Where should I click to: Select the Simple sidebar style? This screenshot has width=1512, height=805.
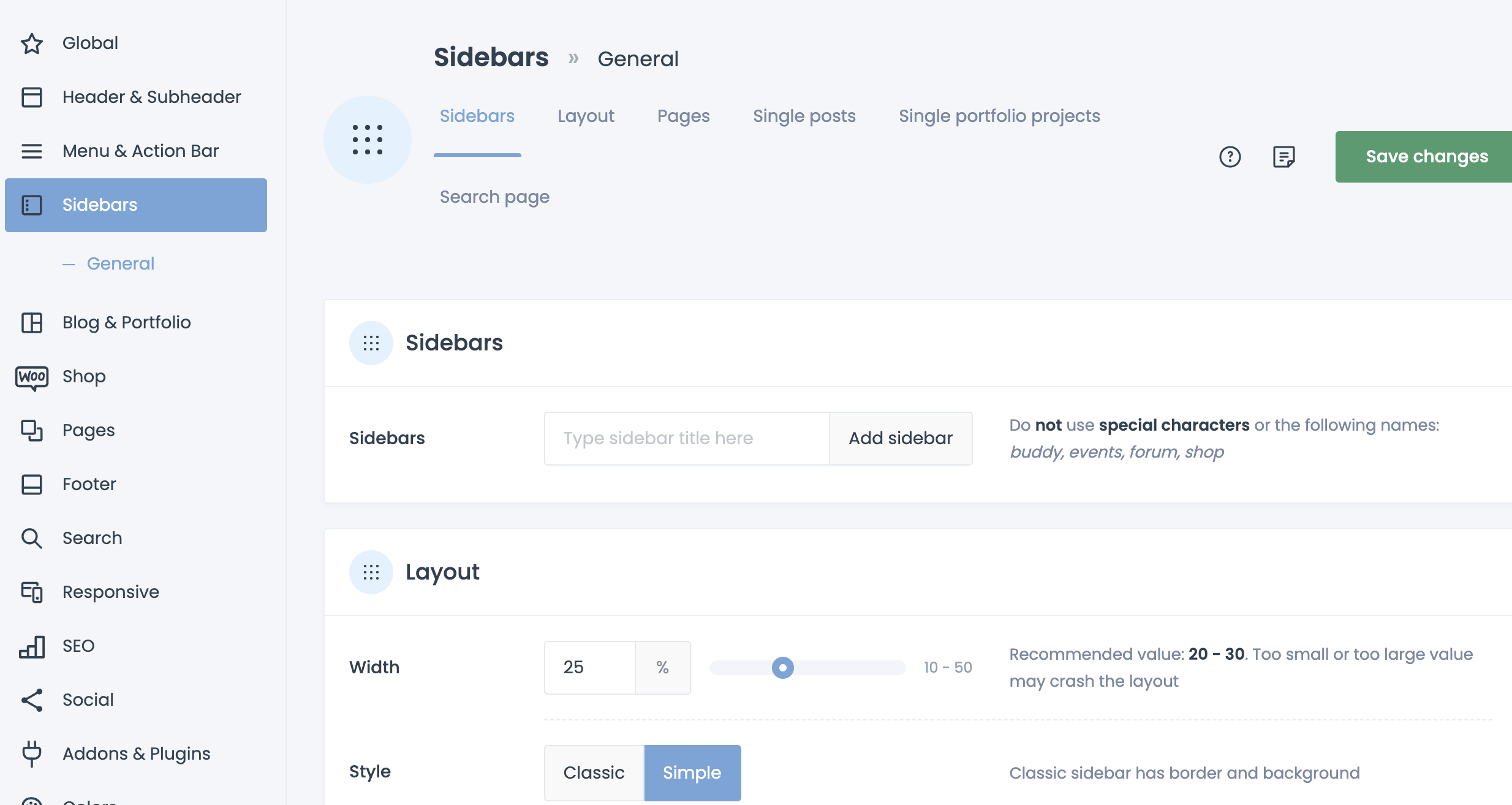point(691,772)
